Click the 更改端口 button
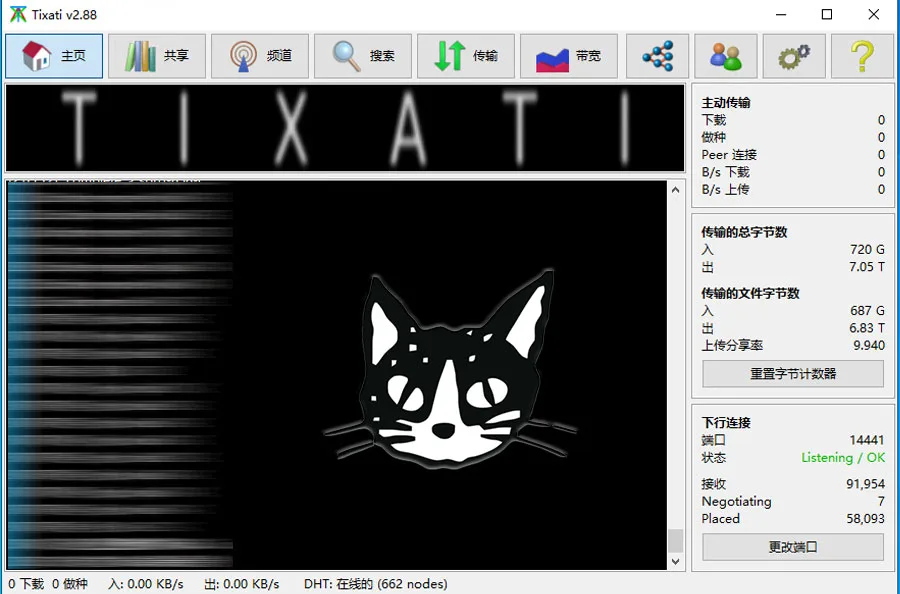This screenshot has height=594, width=900. click(793, 547)
